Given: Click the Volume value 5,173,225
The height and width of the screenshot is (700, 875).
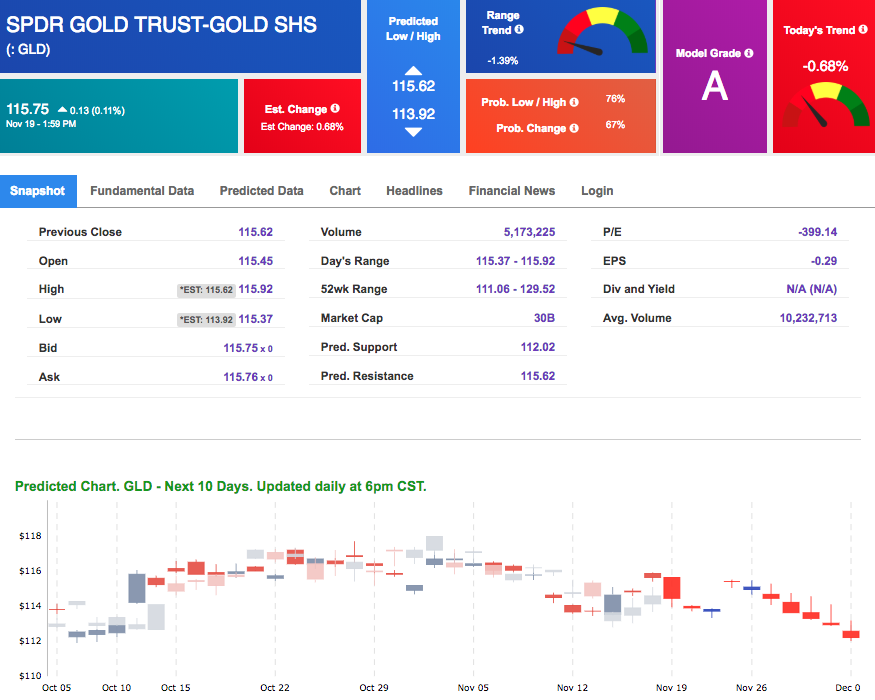Looking at the screenshot, I should 530,232.
